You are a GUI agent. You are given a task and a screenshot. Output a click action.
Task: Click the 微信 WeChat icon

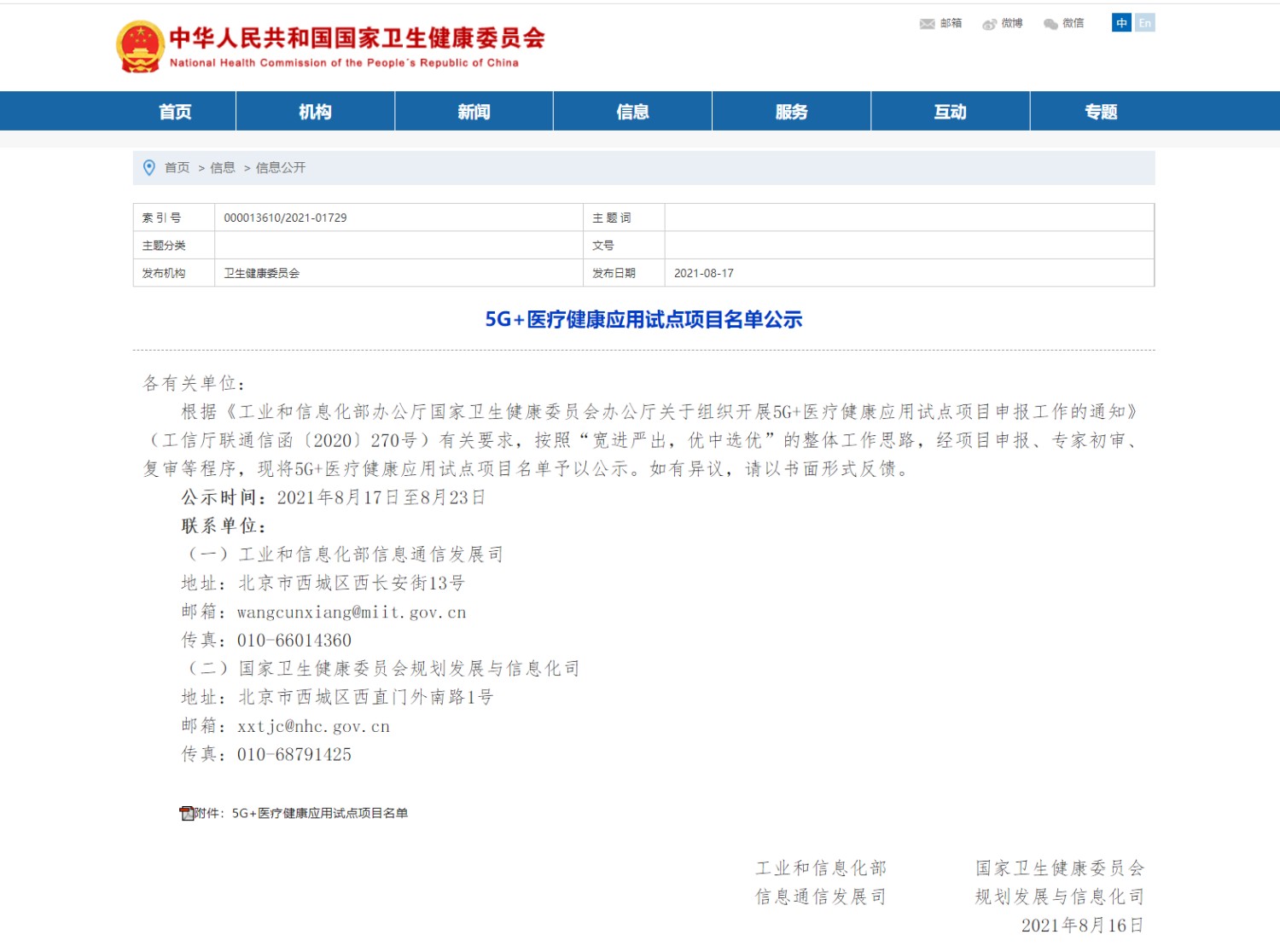[x=1050, y=24]
